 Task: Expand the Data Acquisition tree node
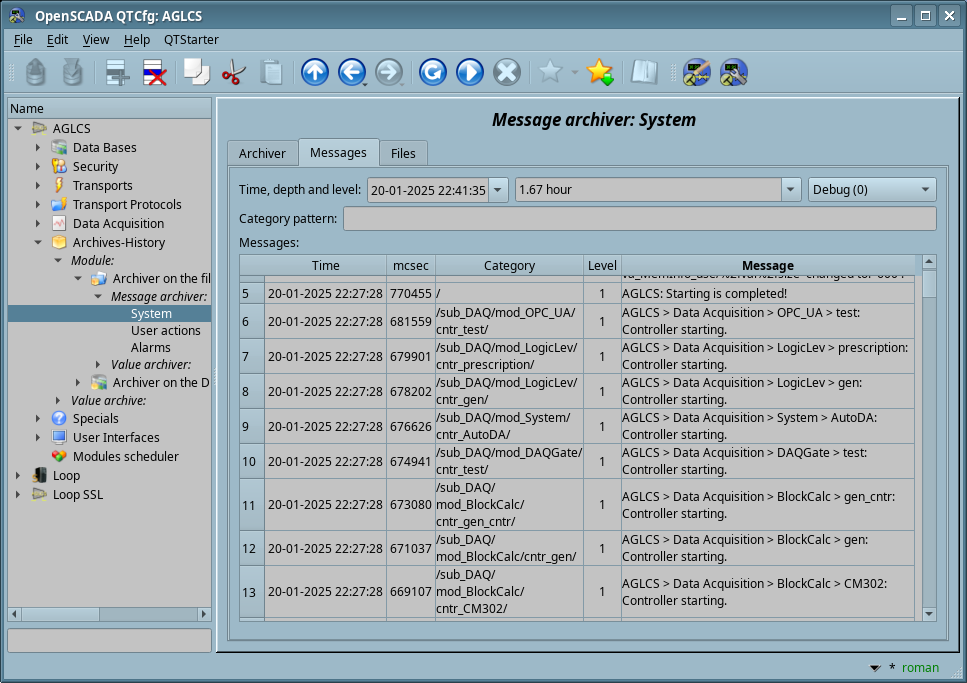point(38,223)
